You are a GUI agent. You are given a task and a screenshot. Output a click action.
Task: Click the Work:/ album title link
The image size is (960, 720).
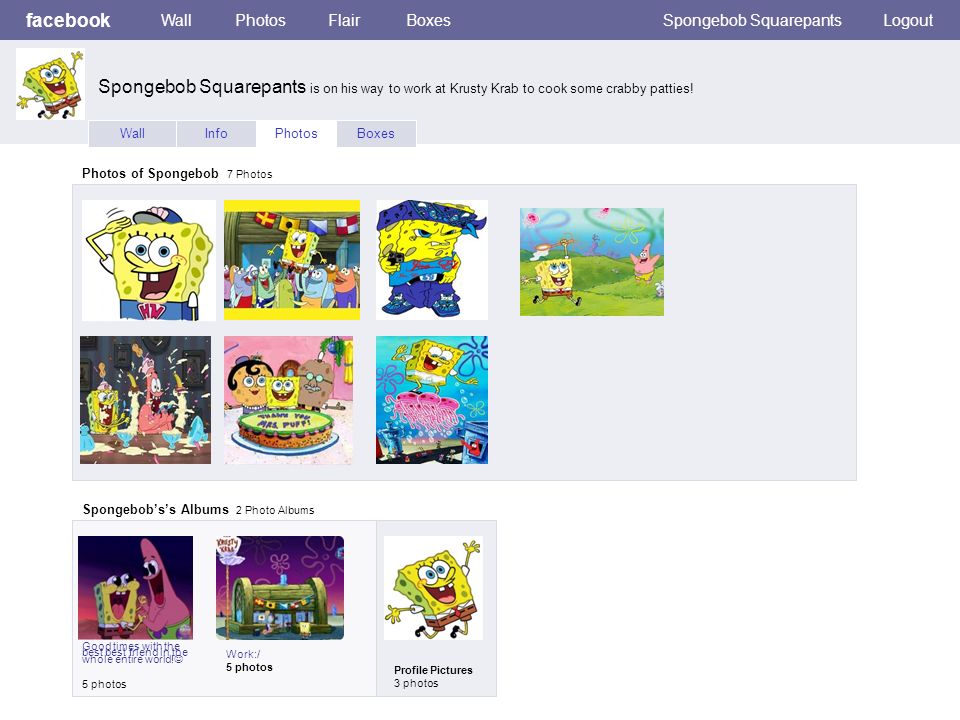pos(243,654)
